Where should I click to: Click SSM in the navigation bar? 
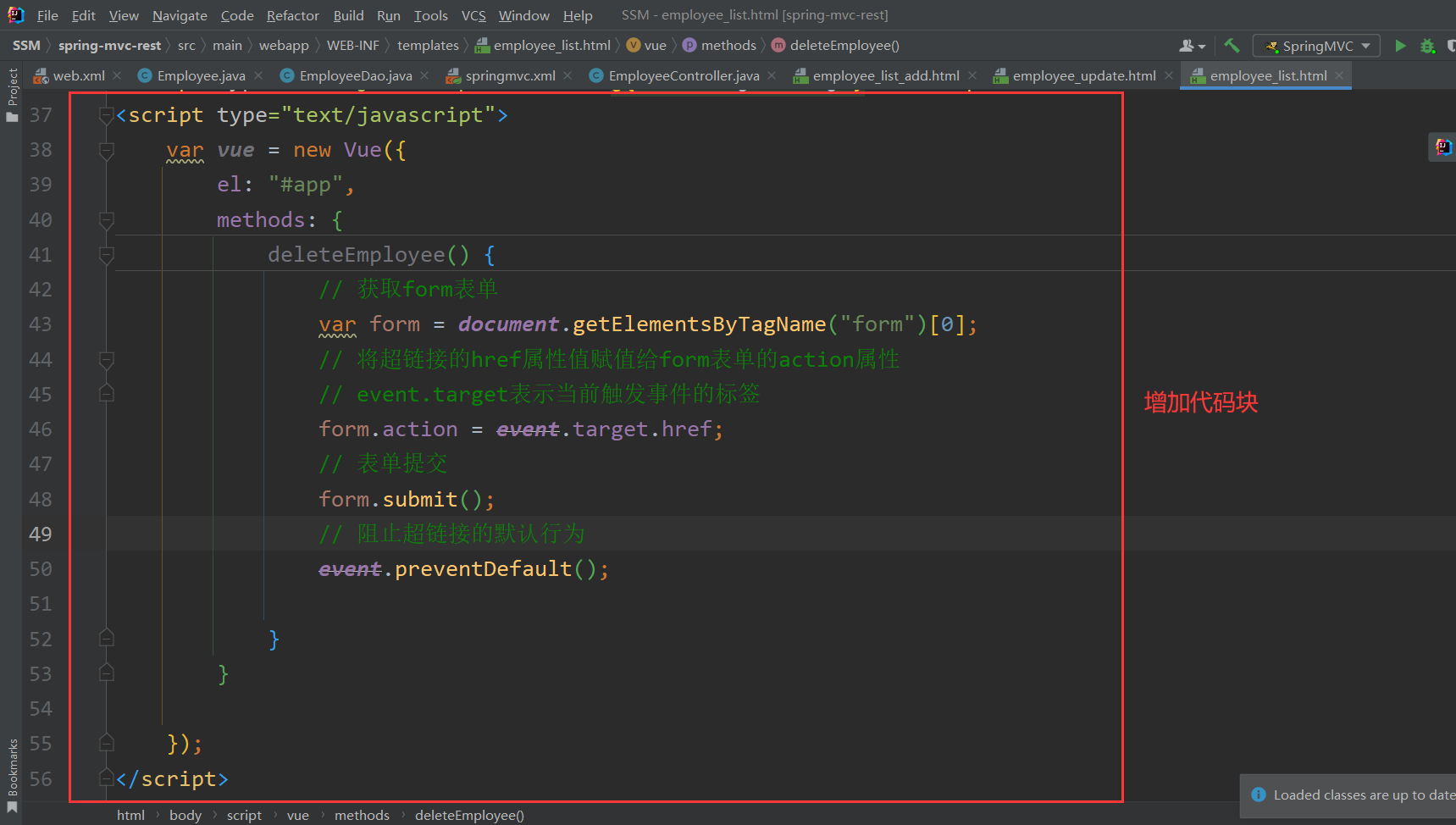tap(26, 46)
